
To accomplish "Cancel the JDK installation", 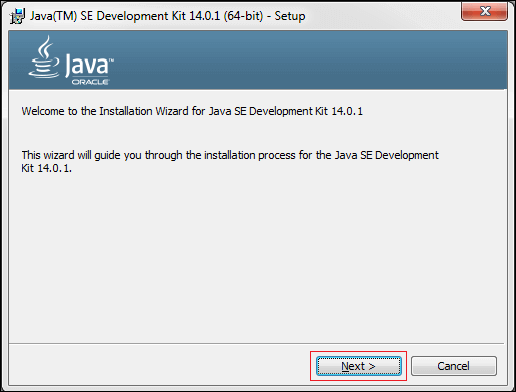I will [x=454, y=366].
